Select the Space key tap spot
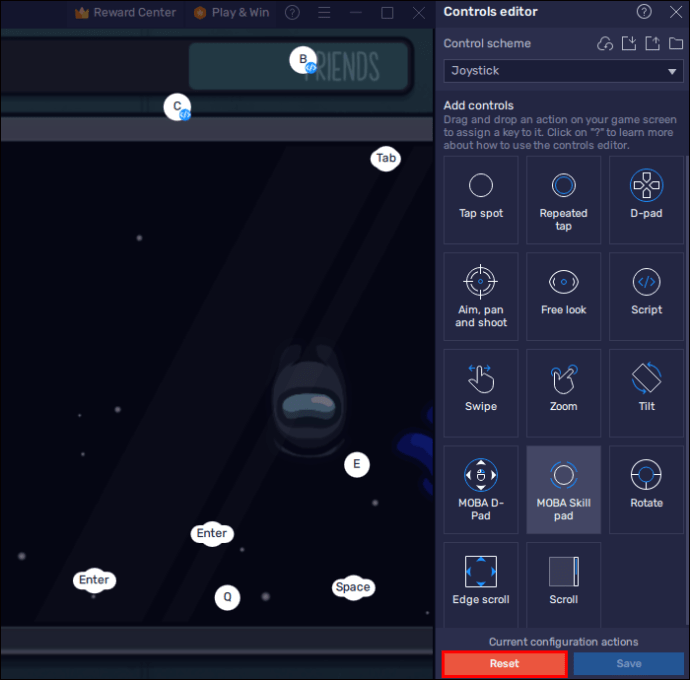This screenshot has width=690, height=680. pos(353,587)
